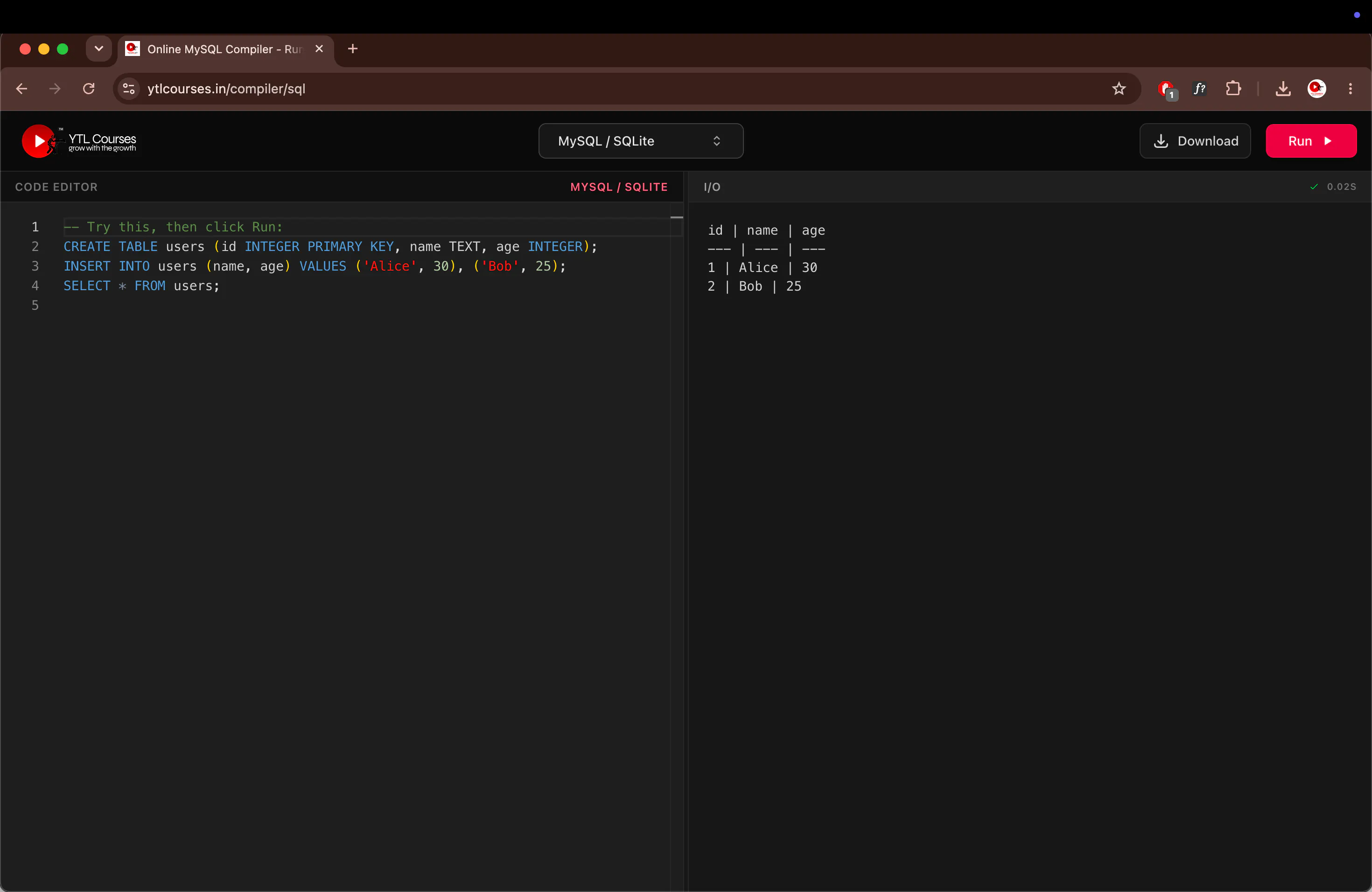Image resolution: width=1372 pixels, height=892 pixels.
Task: Expand the tab search dropdown chevron
Action: pos(99,49)
